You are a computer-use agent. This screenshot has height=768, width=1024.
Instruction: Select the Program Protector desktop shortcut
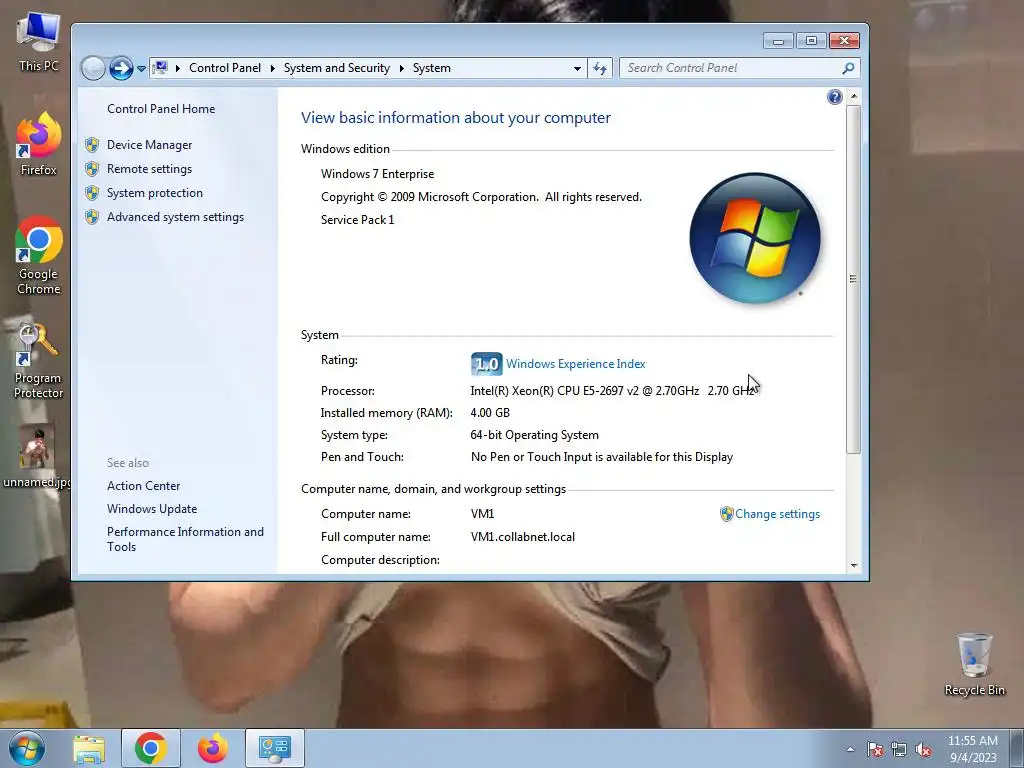(x=38, y=360)
